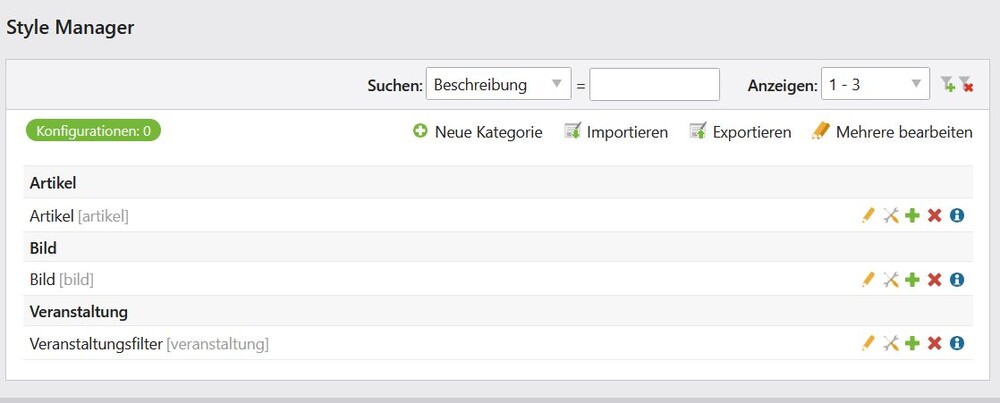Show info for Veranstaltungsfilter row
Screen dimensions: 1000x403
coord(957,343)
